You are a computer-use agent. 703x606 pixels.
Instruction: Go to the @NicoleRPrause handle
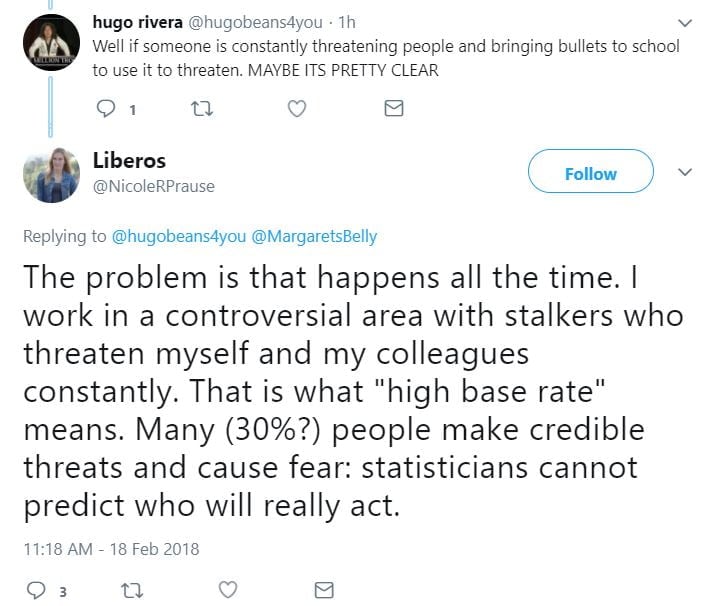152,186
